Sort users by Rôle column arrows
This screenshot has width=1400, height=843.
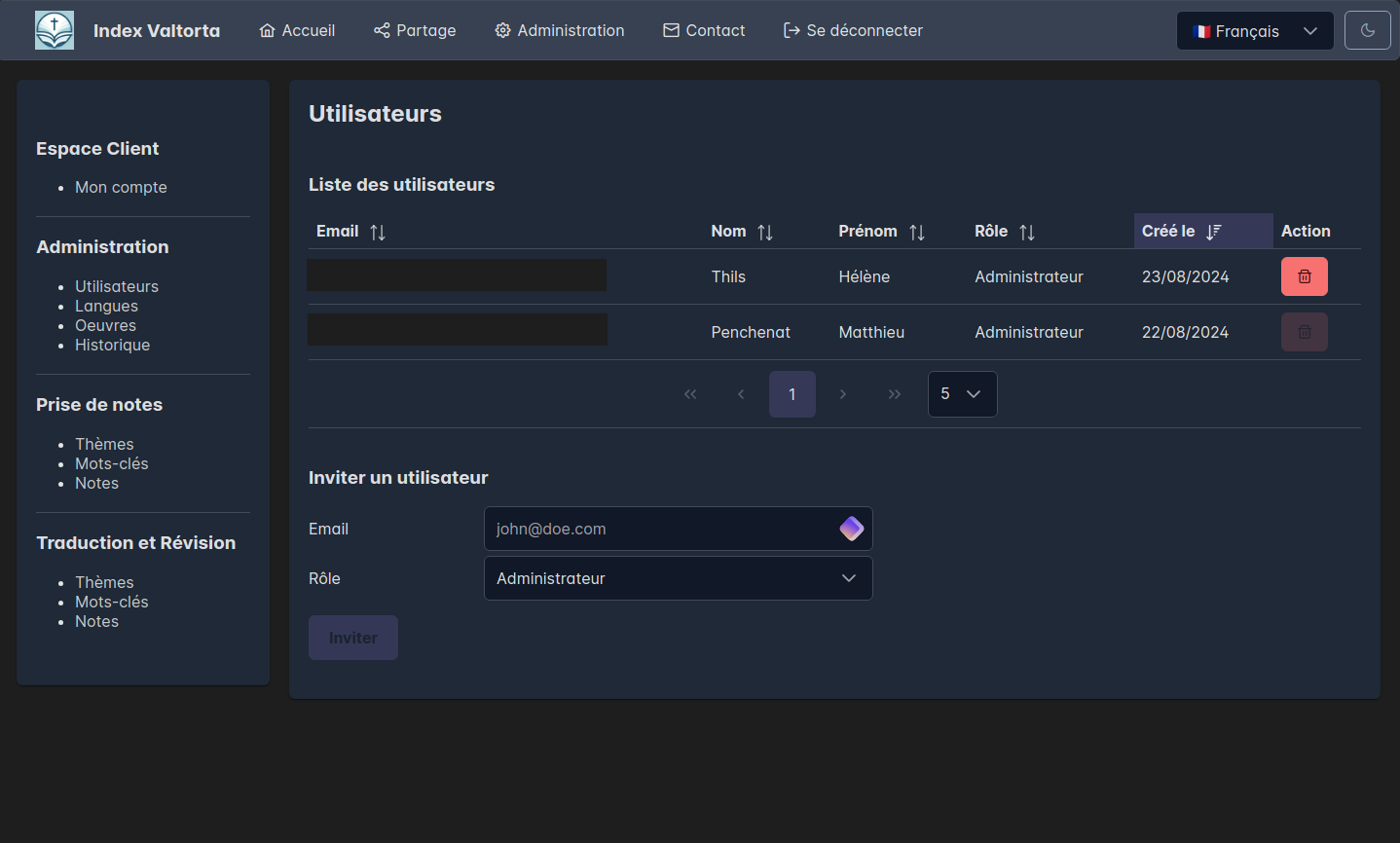coord(1027,232)
